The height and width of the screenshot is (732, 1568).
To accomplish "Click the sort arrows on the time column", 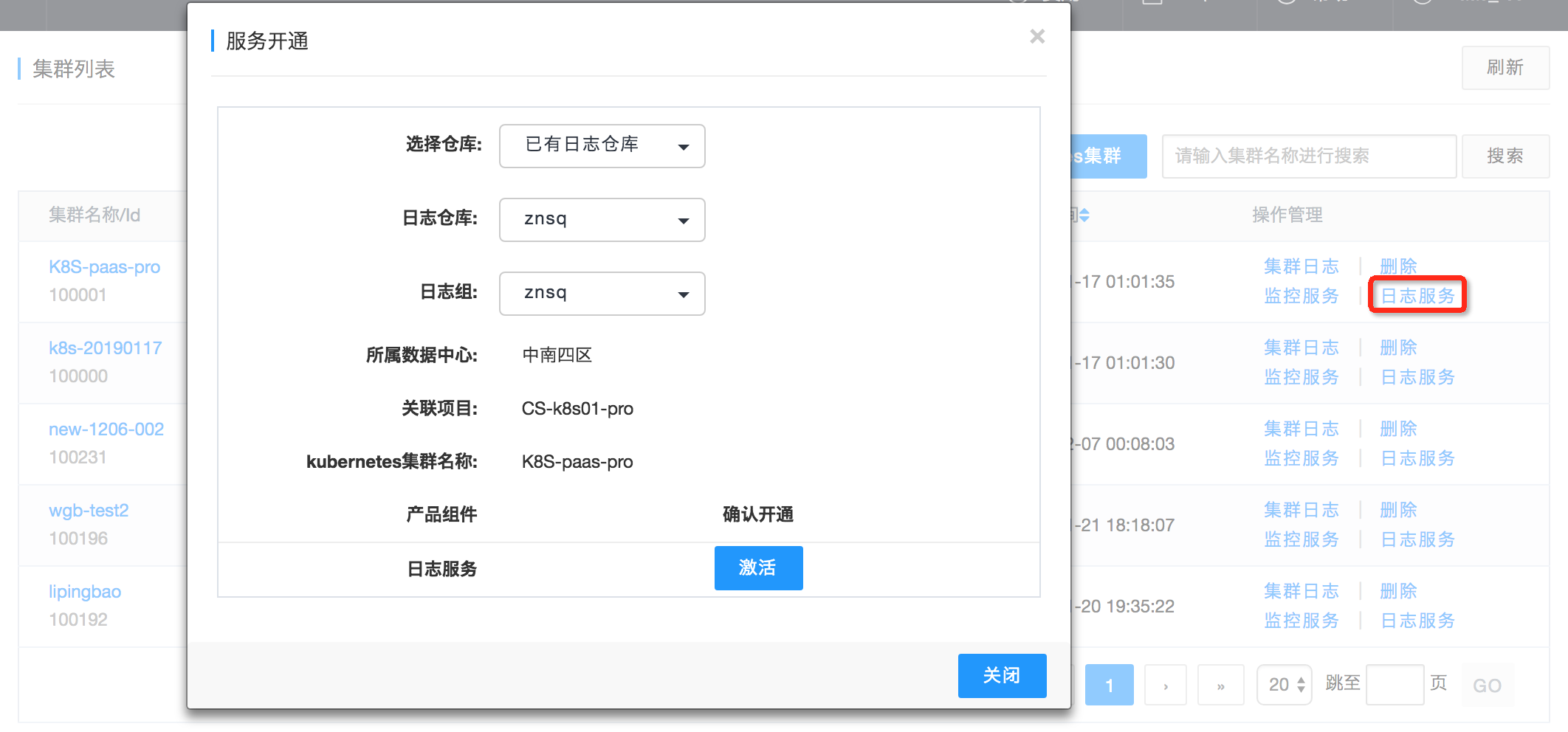I will tap(1082, 215).
